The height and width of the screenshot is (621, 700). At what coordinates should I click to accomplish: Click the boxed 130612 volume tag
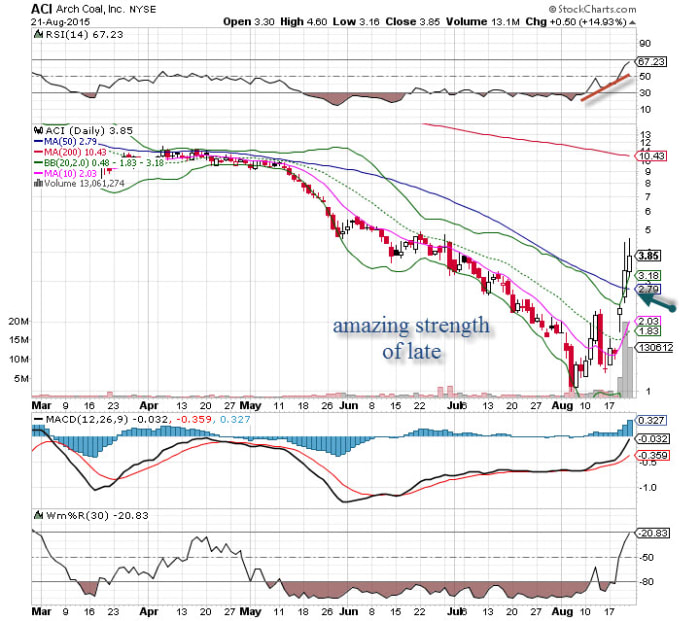(x=655, y=347)
